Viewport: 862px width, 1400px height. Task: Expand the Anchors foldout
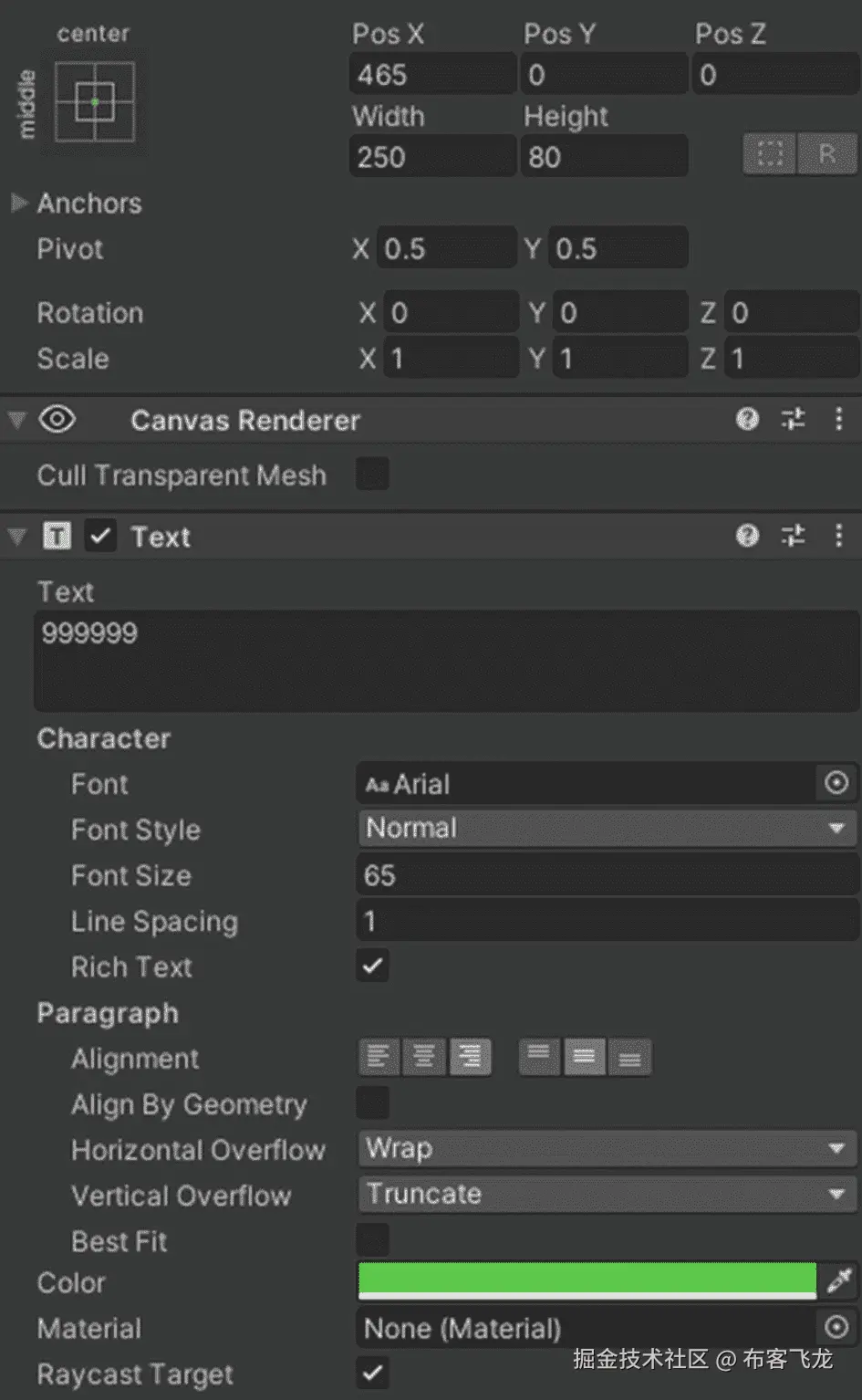(18, 203)
